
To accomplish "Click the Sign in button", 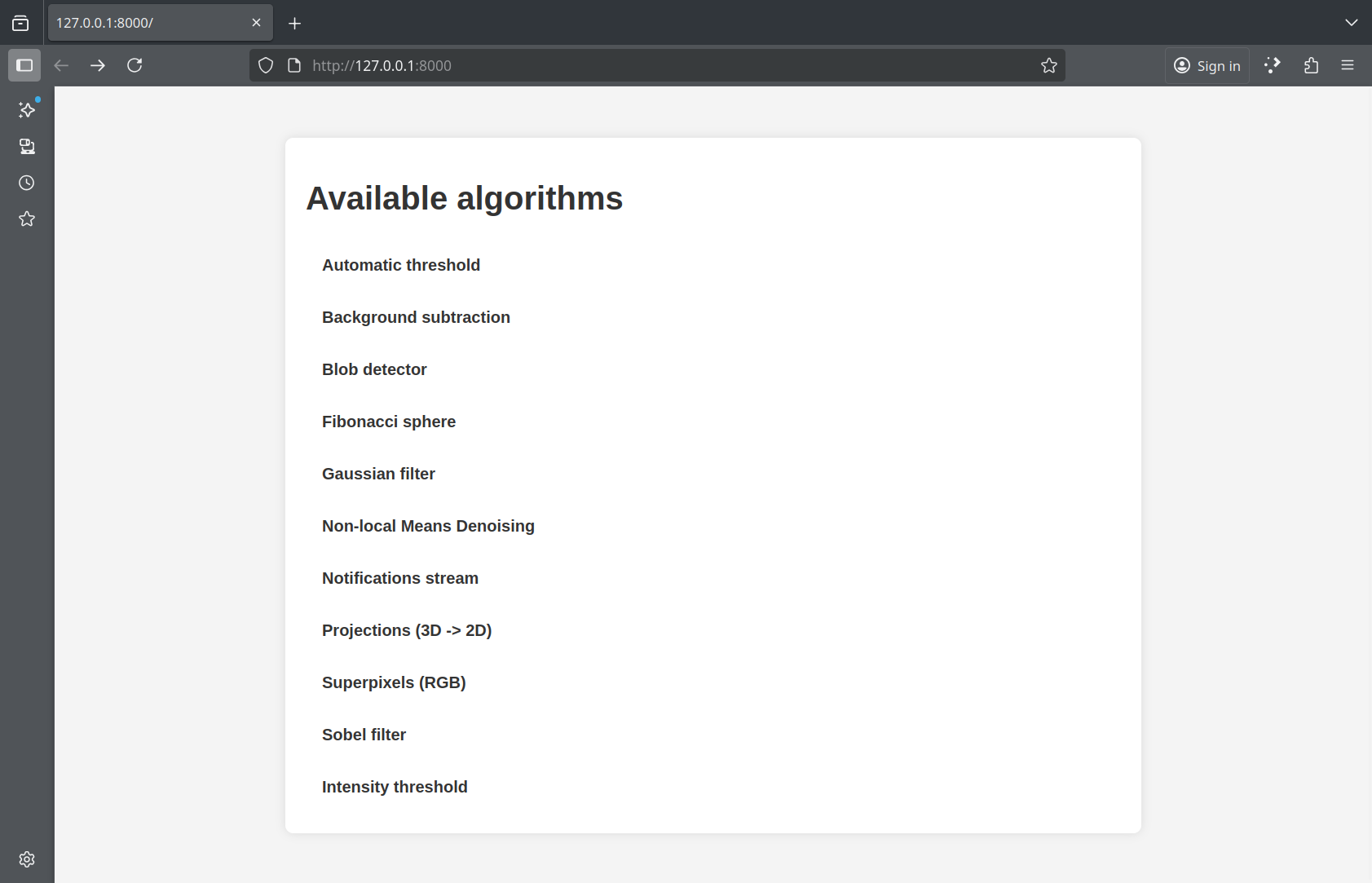I will (x=1207, y=65).
